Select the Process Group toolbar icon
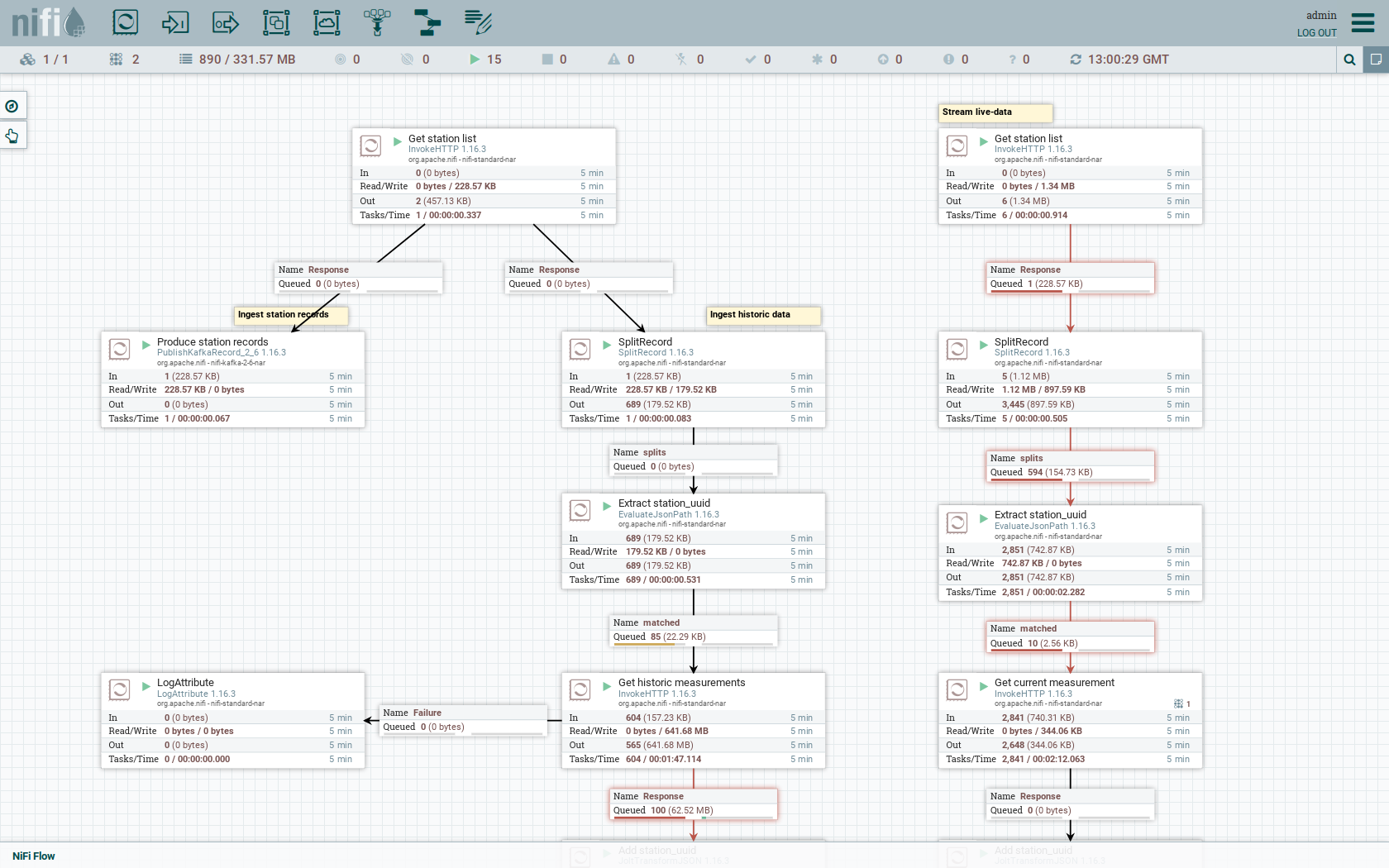 (x=276, y=22)
